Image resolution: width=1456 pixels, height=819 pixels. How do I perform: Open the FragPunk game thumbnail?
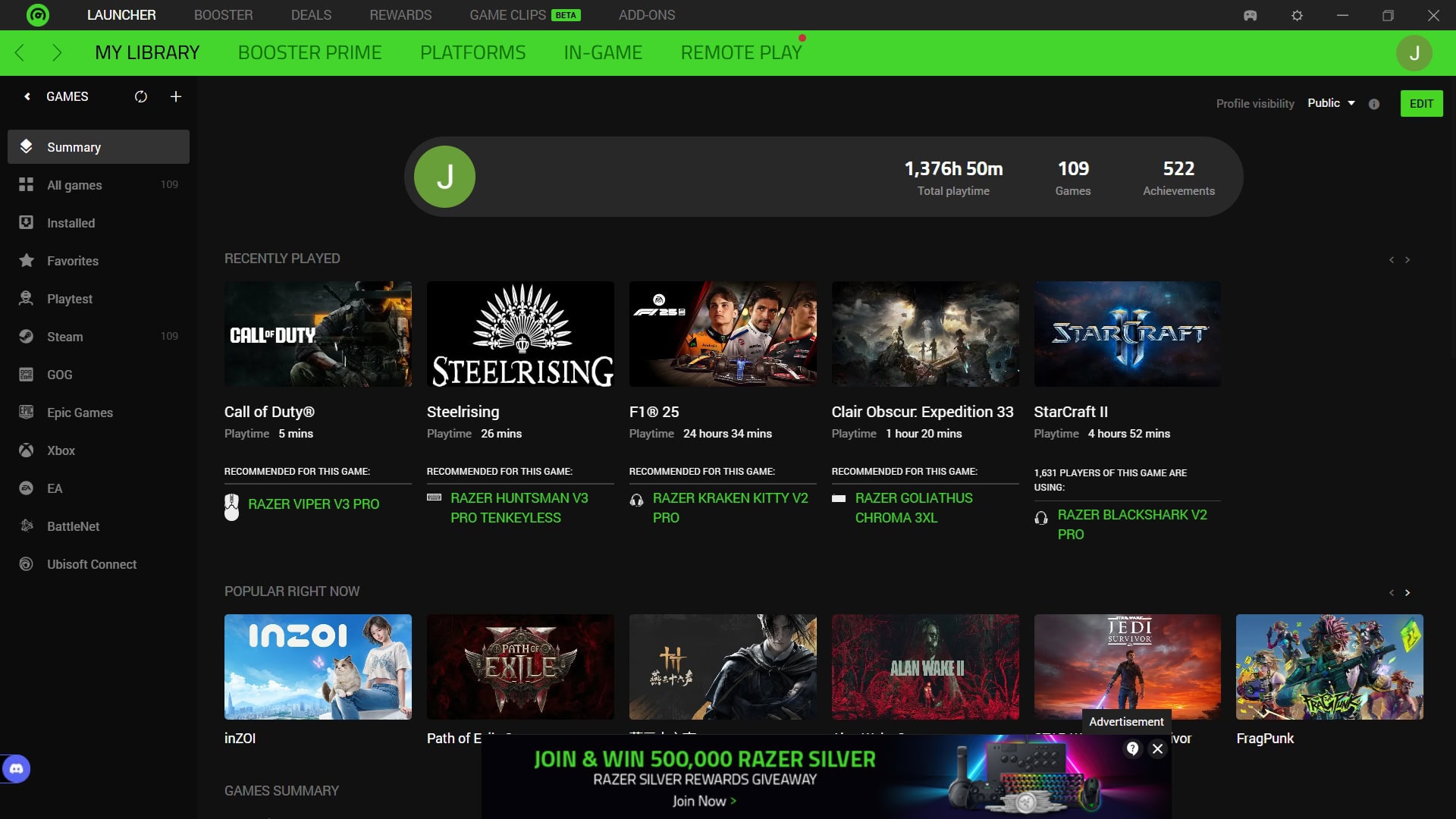(1329, 667)
